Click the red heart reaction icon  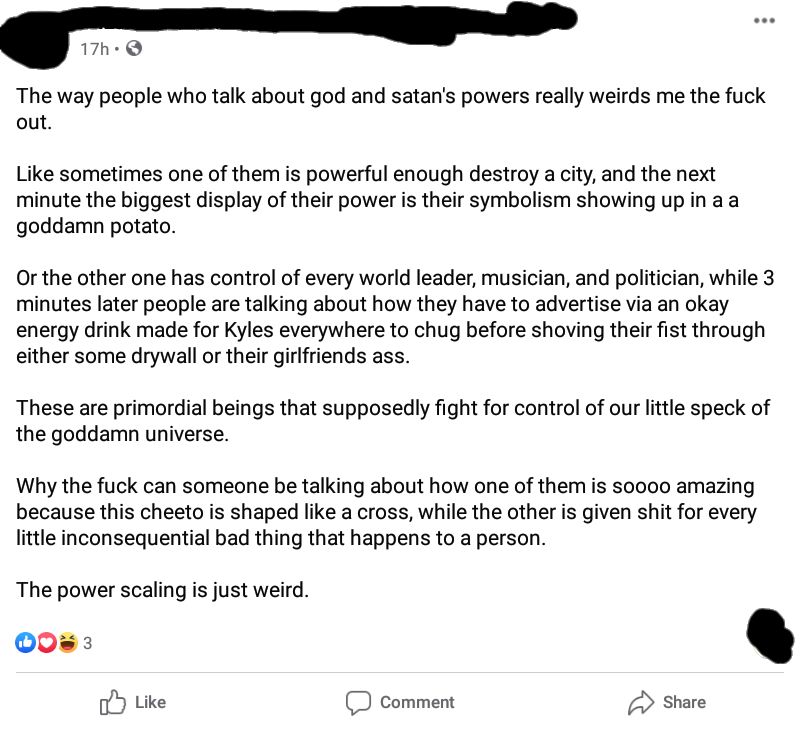coord(46,643)
